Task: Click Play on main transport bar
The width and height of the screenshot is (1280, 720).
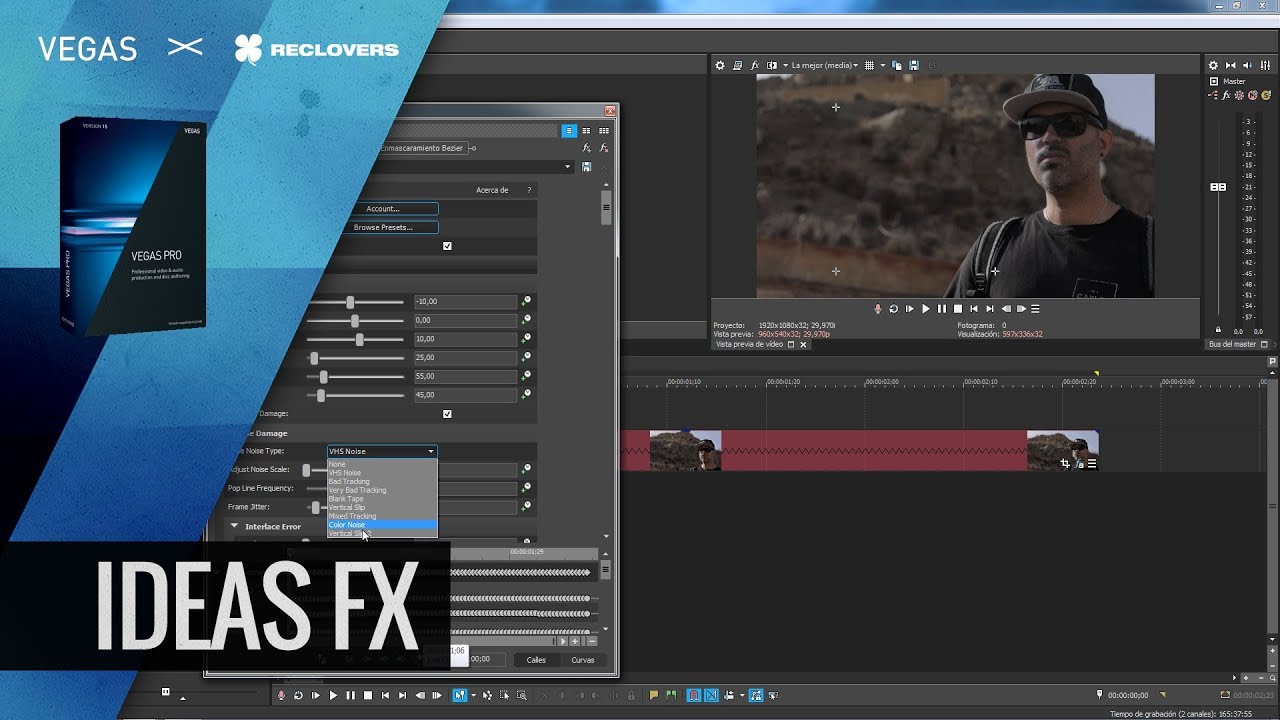Action: click(x=333, y=695)
